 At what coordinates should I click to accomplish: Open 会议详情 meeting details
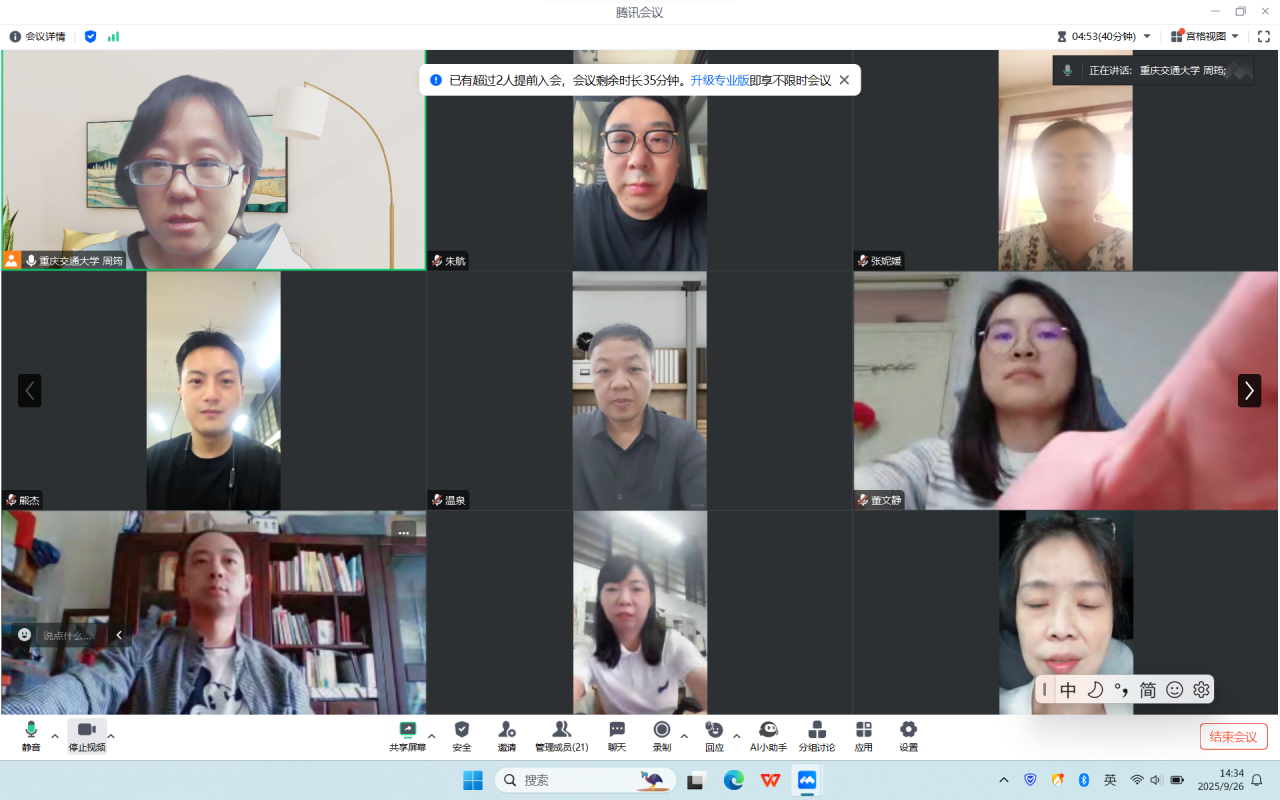coord(38,36)
